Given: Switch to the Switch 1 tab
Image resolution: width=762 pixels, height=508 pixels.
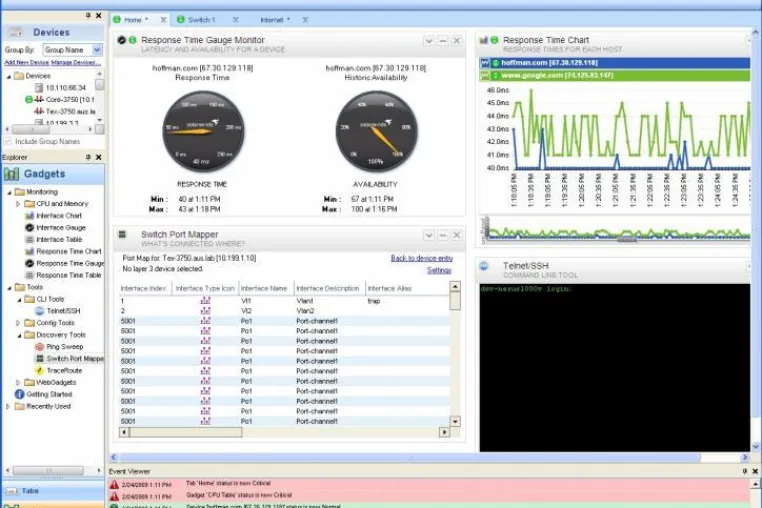Looking at the screenshot, I should [x=201, y=20].
